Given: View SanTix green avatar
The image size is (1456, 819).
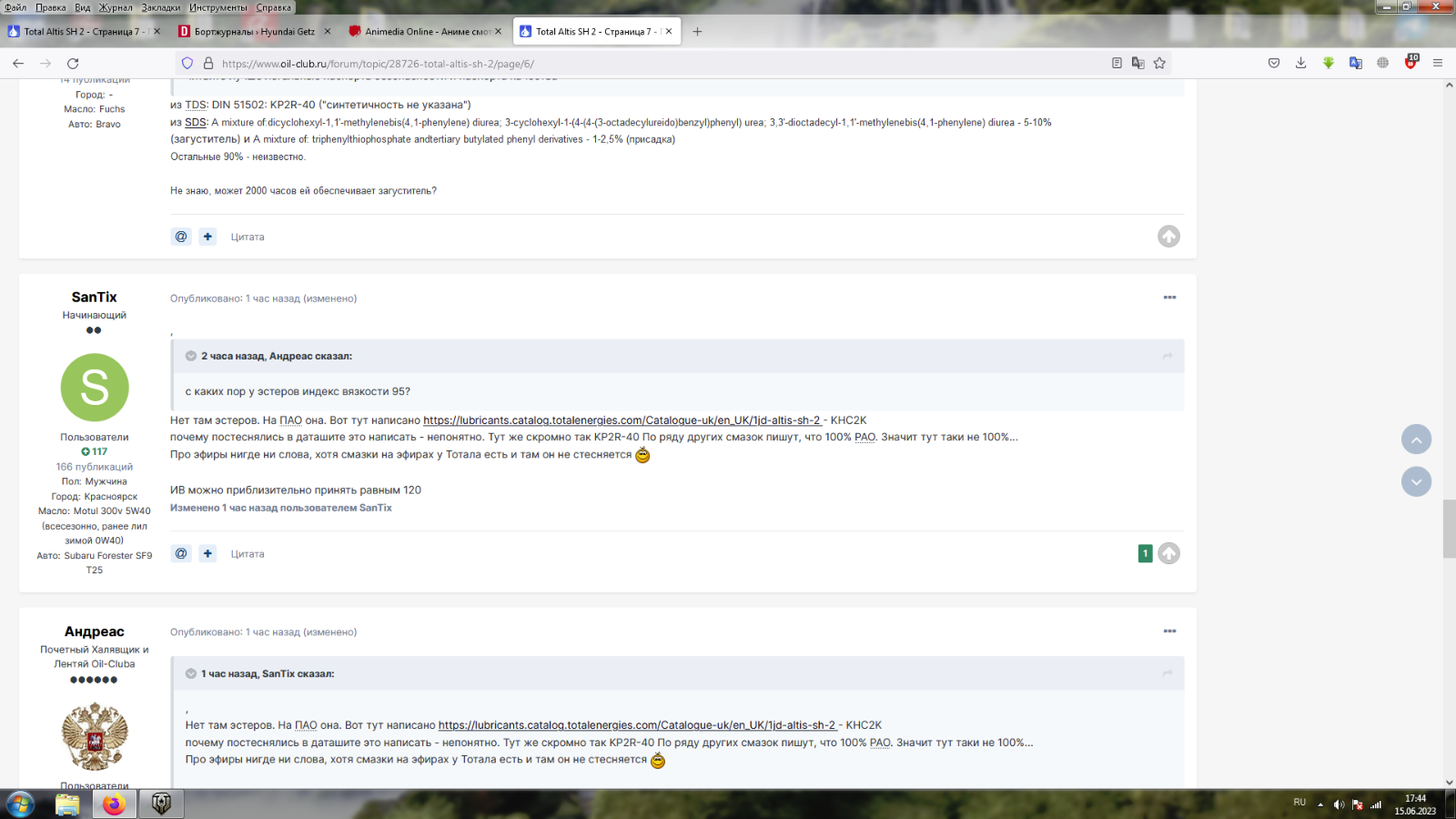Looking at the screenshot, I should 95,388.
